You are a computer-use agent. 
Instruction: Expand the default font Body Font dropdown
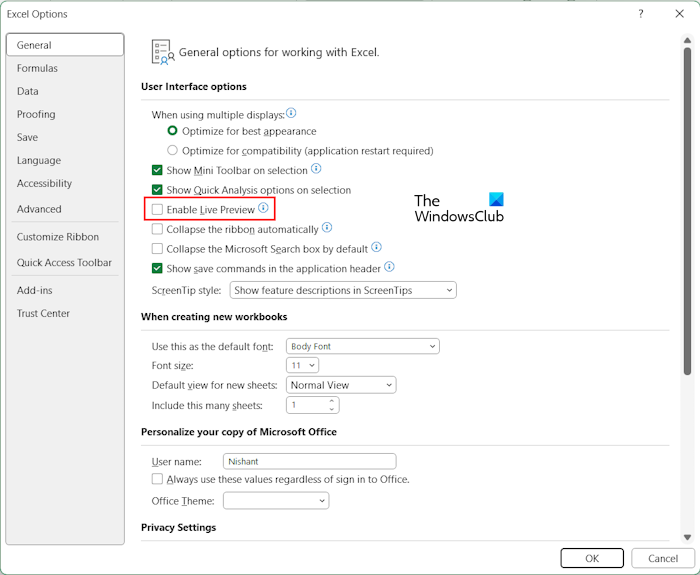coord(363,346)
